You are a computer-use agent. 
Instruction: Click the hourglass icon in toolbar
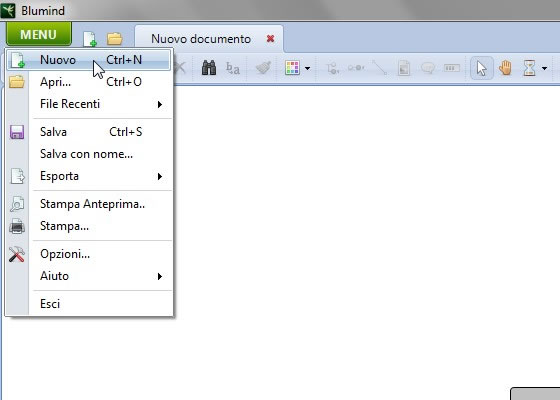click(x=529, y=68)
